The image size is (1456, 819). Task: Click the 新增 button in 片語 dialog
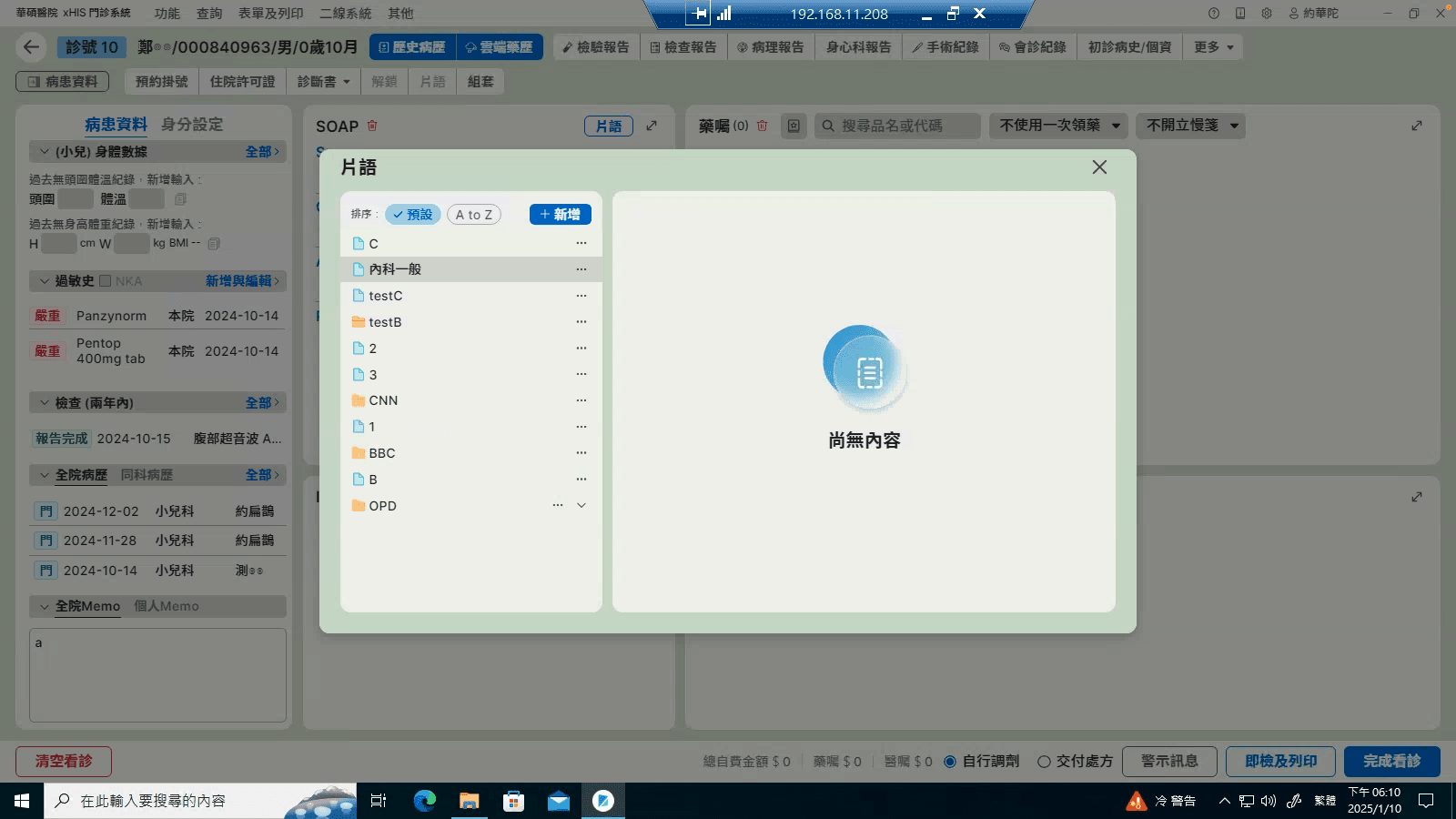pos(561,215)
